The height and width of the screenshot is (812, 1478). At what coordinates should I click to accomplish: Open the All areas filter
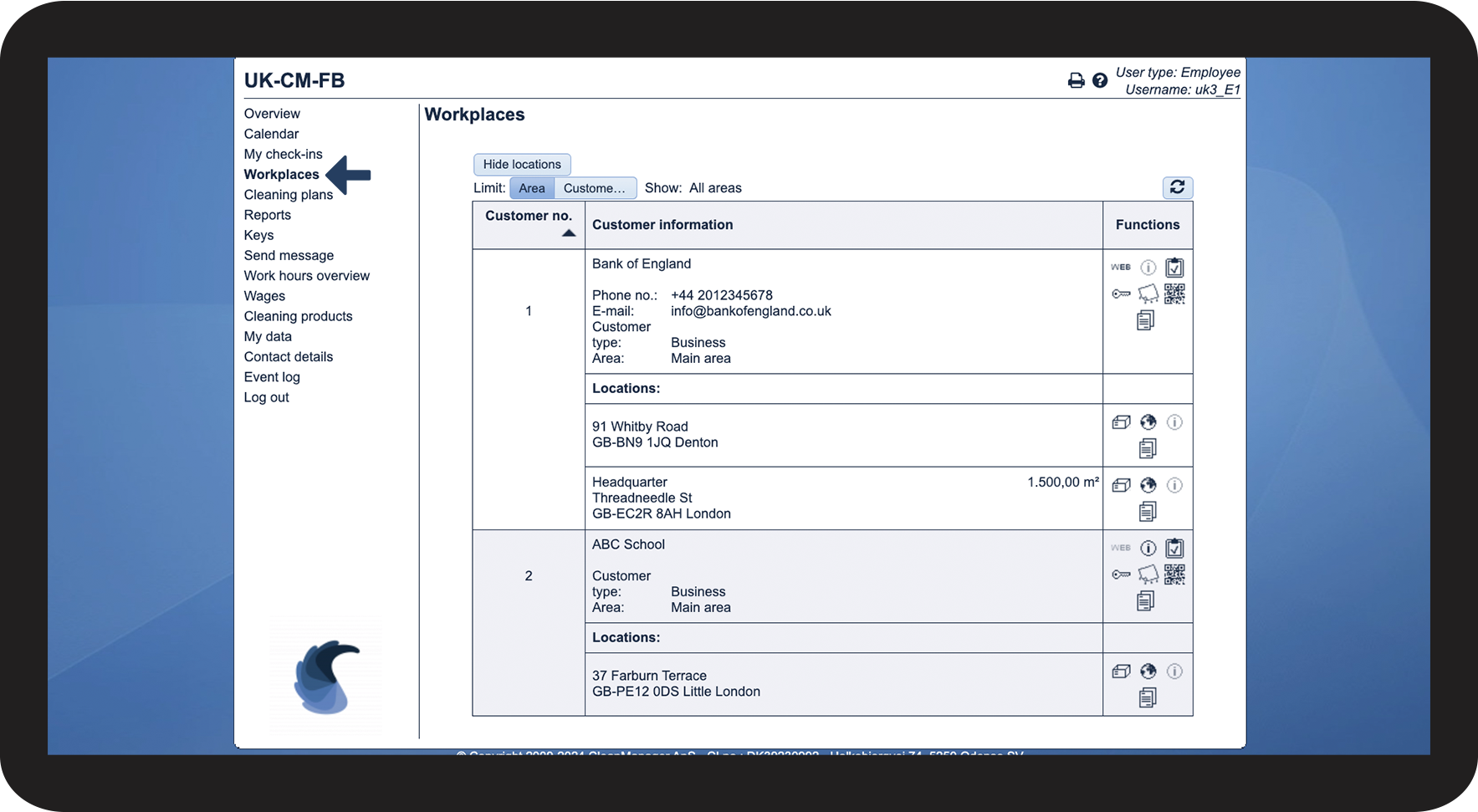[715, 188]
